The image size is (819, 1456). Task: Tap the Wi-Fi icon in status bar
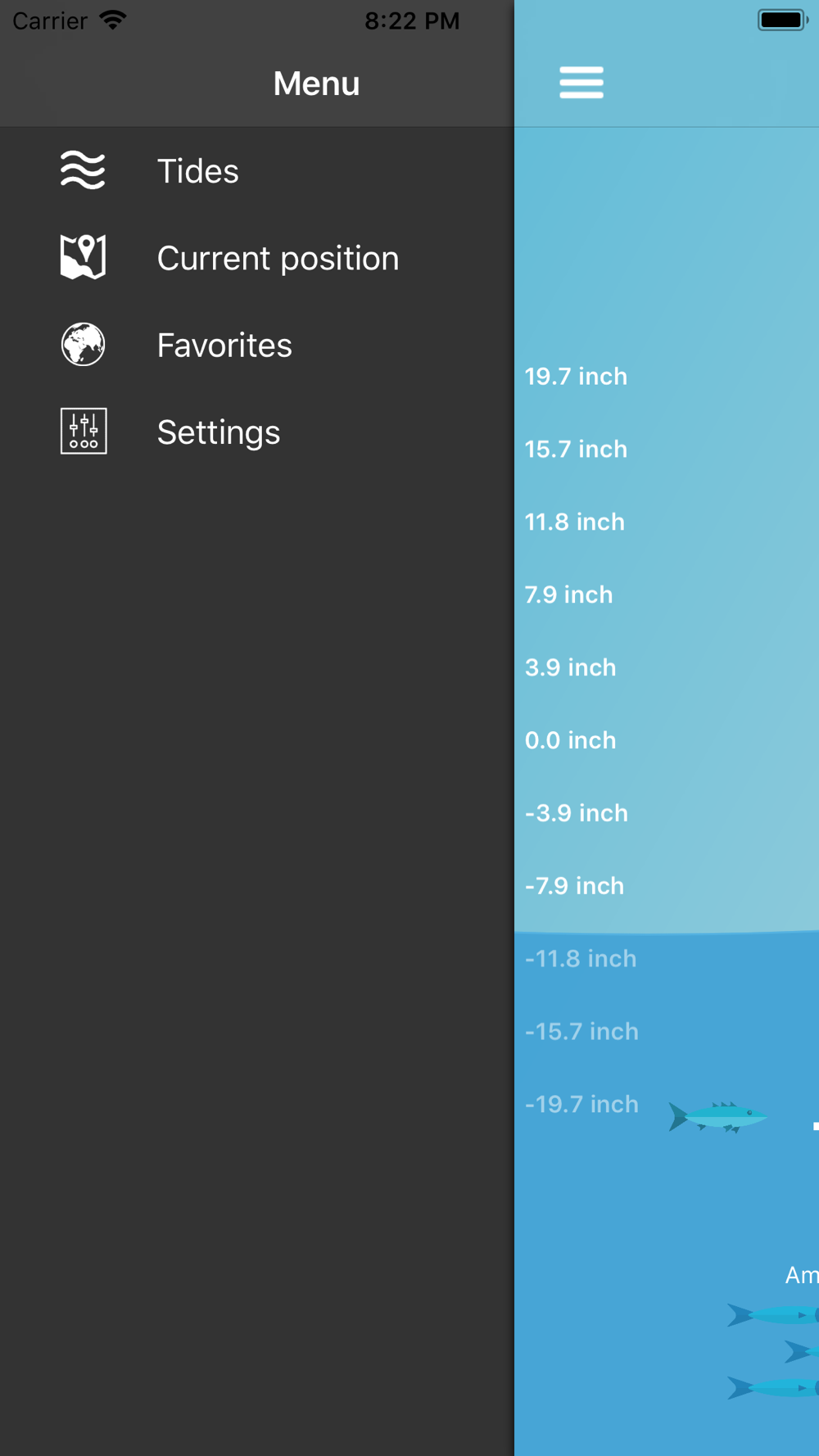(113, 20)
